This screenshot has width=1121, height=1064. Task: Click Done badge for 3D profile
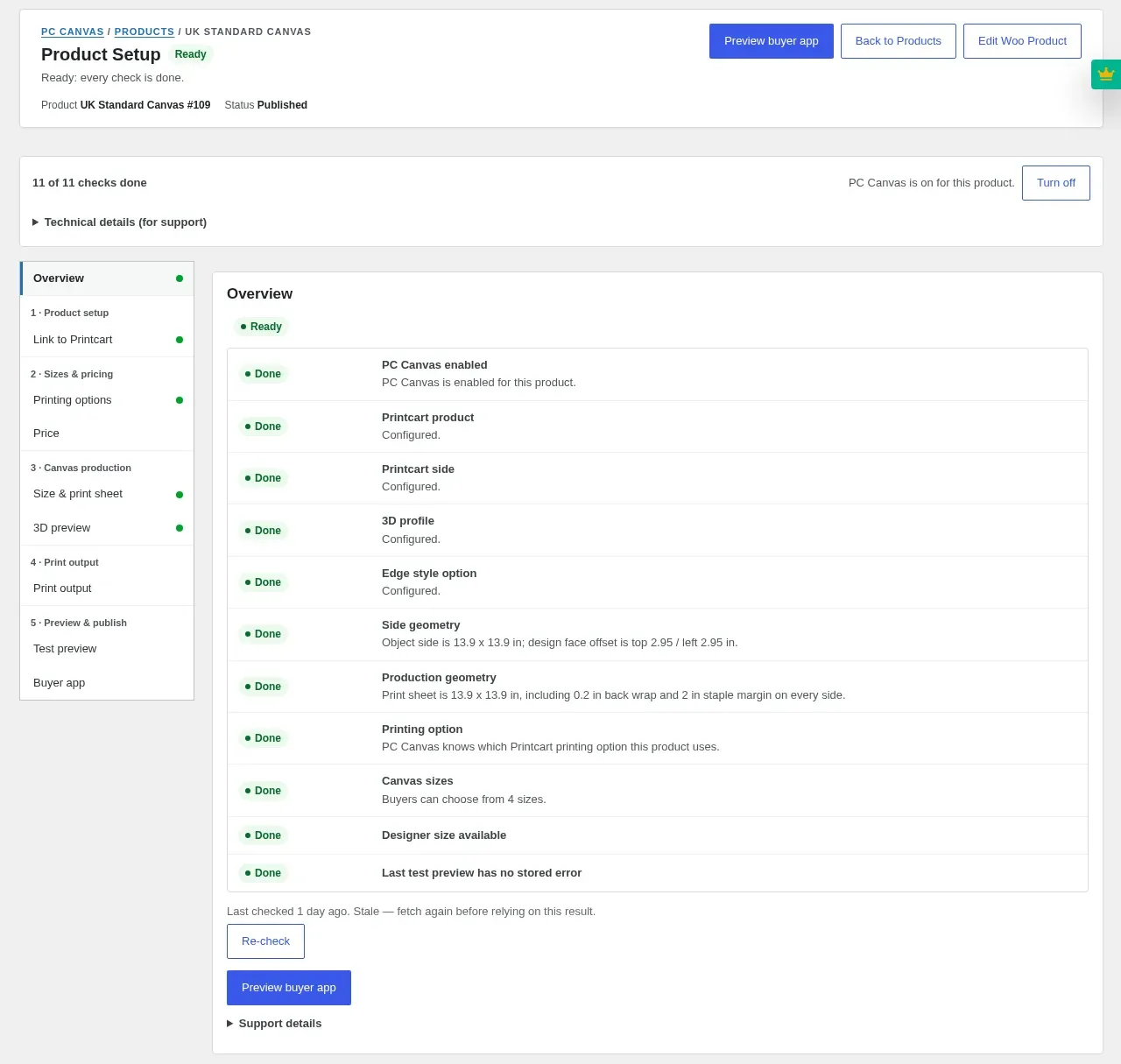click(x=263, y=531)
